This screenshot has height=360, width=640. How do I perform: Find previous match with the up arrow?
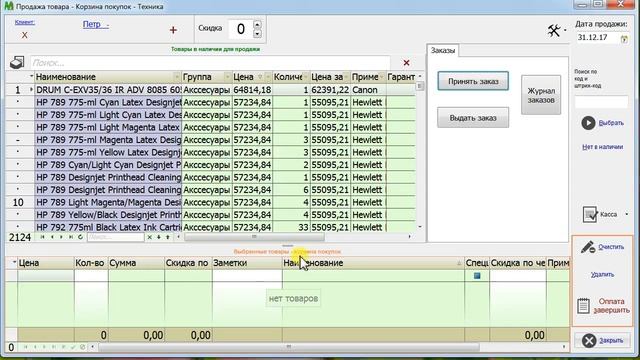pos(168,237)
